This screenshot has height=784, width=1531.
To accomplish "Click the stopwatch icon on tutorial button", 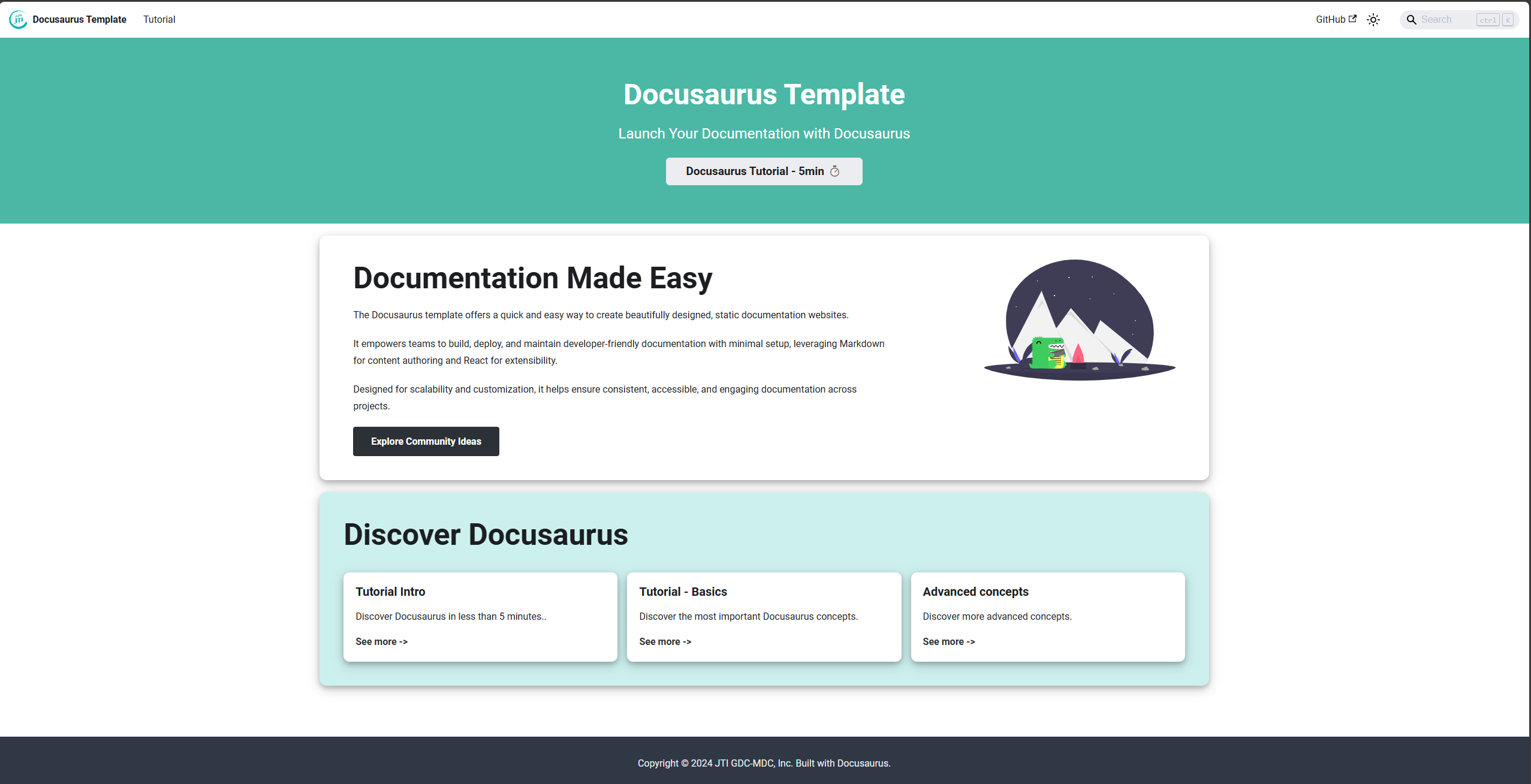I will (834, 171).
